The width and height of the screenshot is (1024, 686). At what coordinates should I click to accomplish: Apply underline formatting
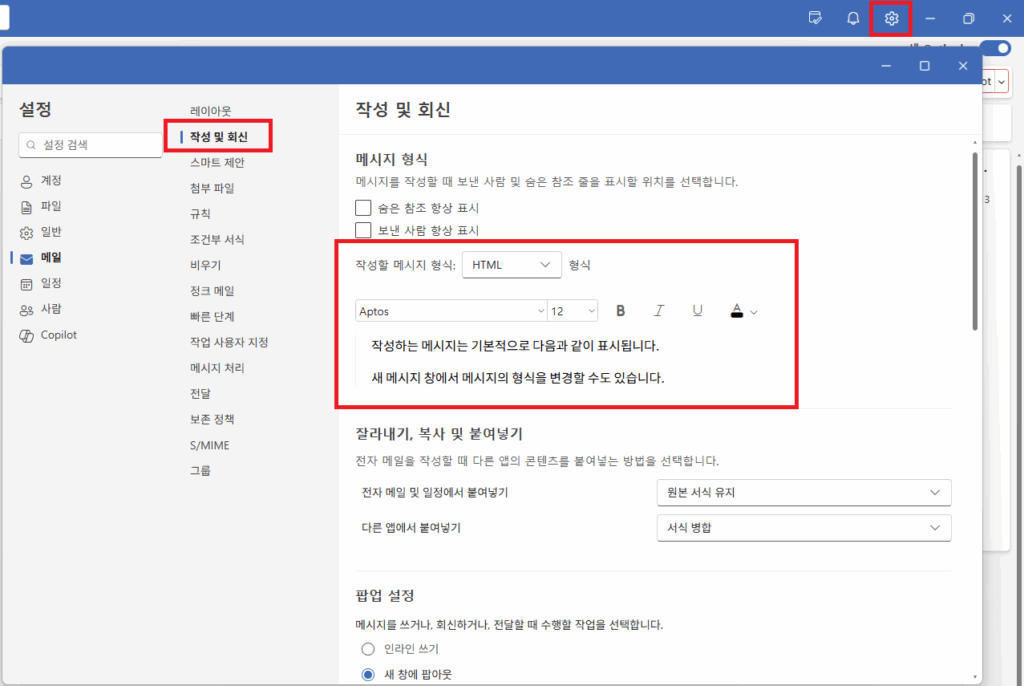tap(697, 310)
